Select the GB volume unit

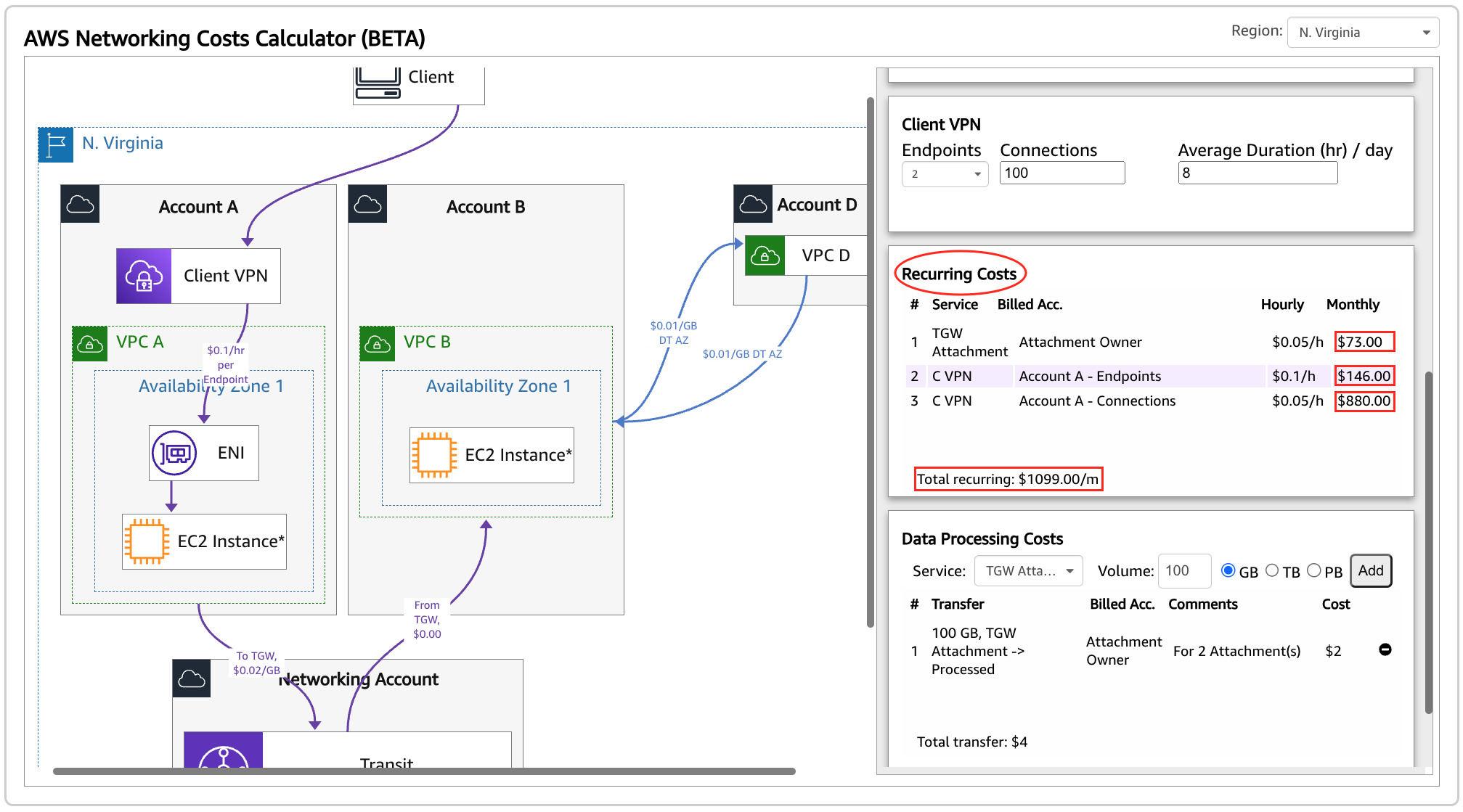coord(1228,570)
